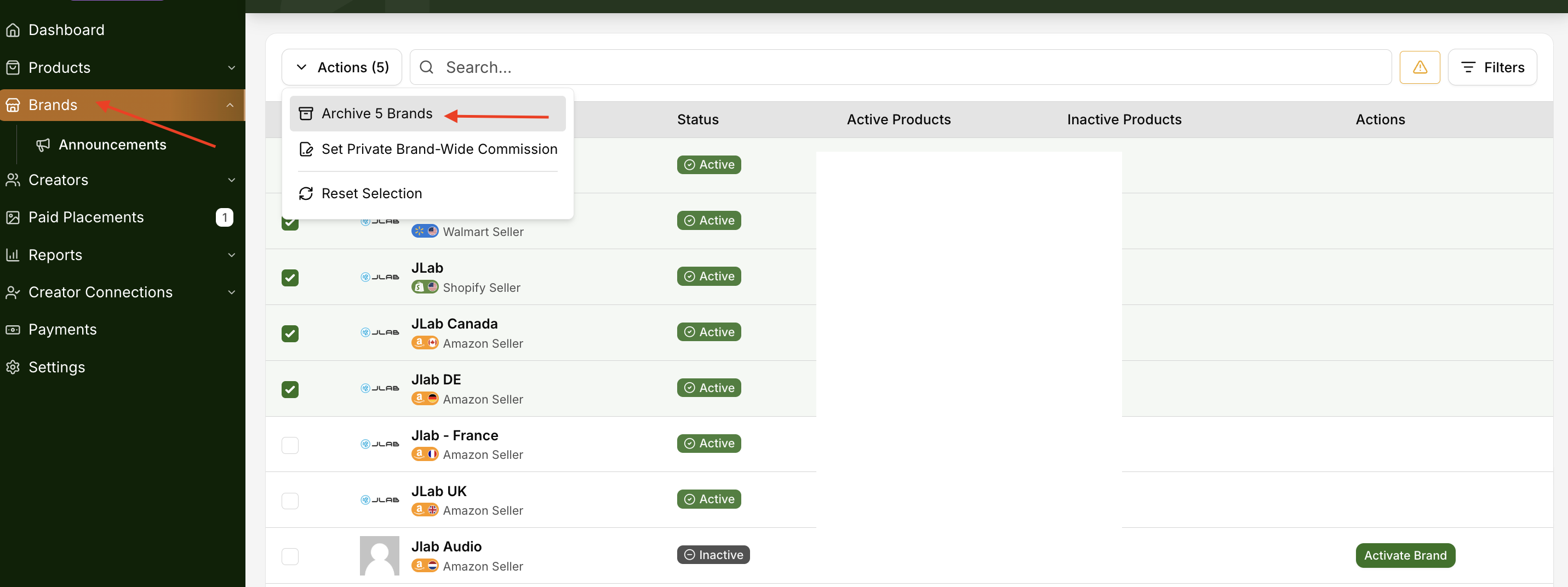Click the Shopify marketplace badge beside Shopify Seller
This screenshot has height=587, width=1568.
point(425,286)
